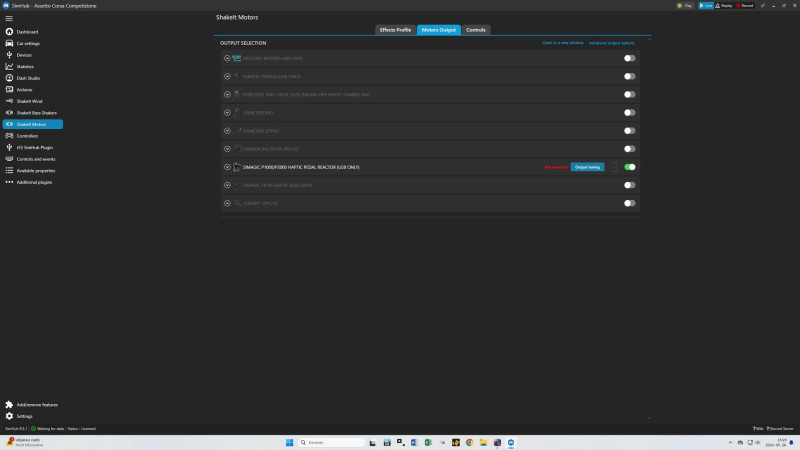Click the Car settings car icon
This screenshot has width=800, height=450.
[x=9, y=43]
